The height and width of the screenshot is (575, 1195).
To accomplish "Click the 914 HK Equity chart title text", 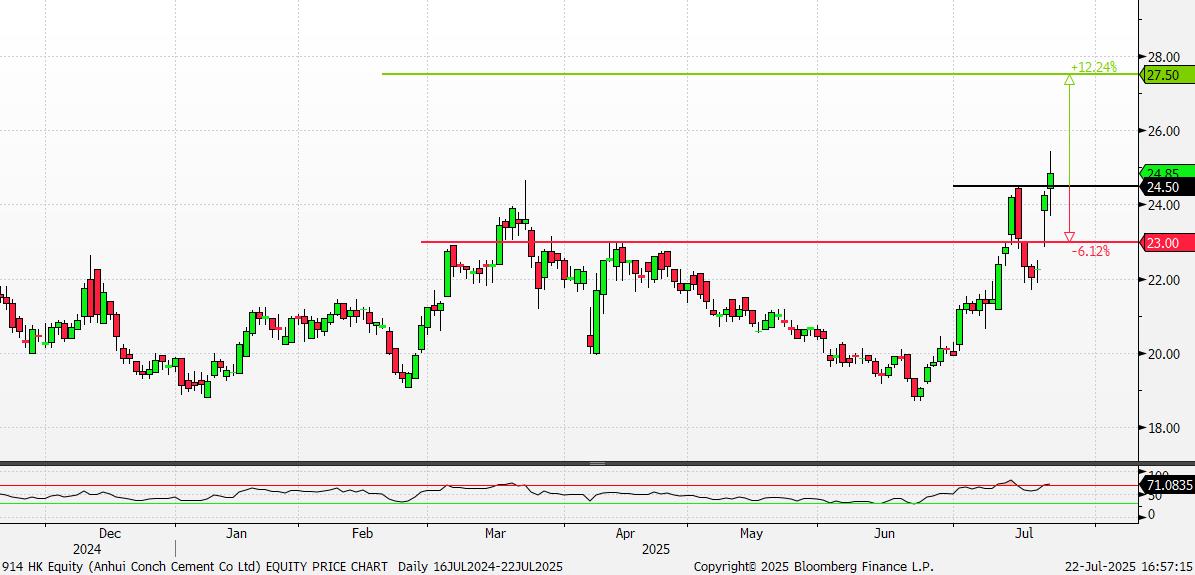I will (282, 567).
